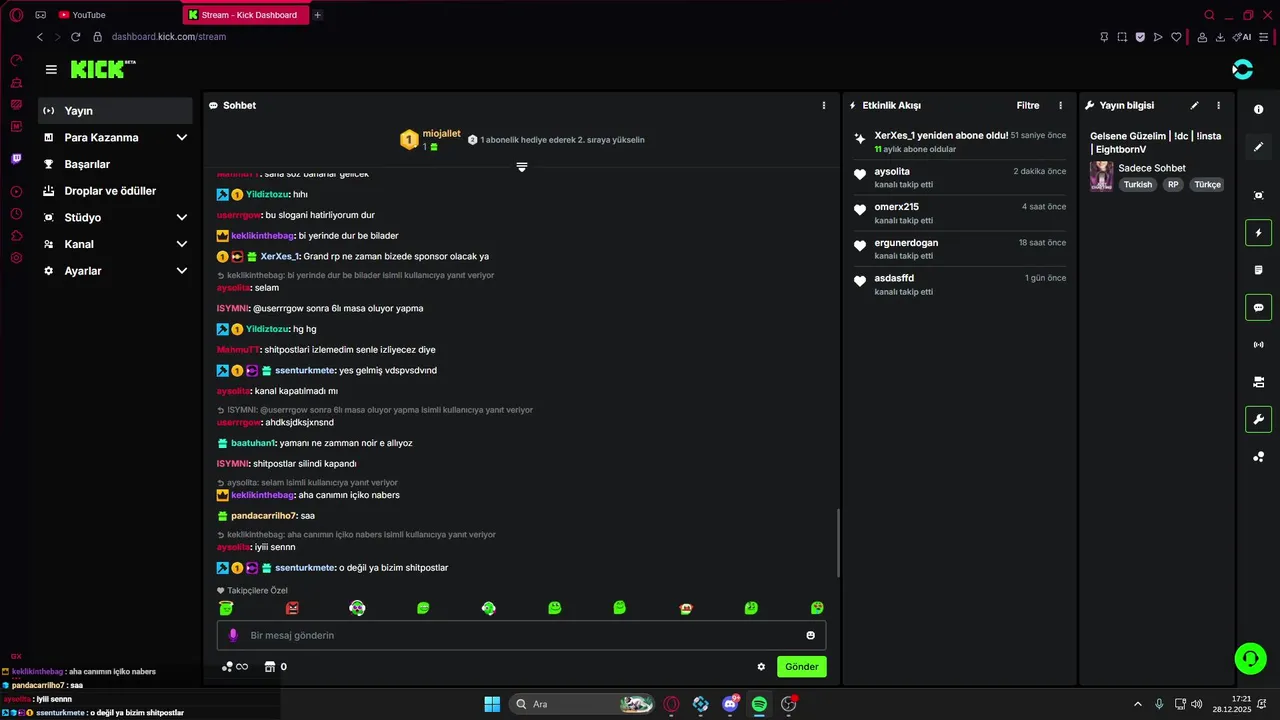Click the document notes icon in right toolbar
Screen dimensions: 1280x720
1259,270
